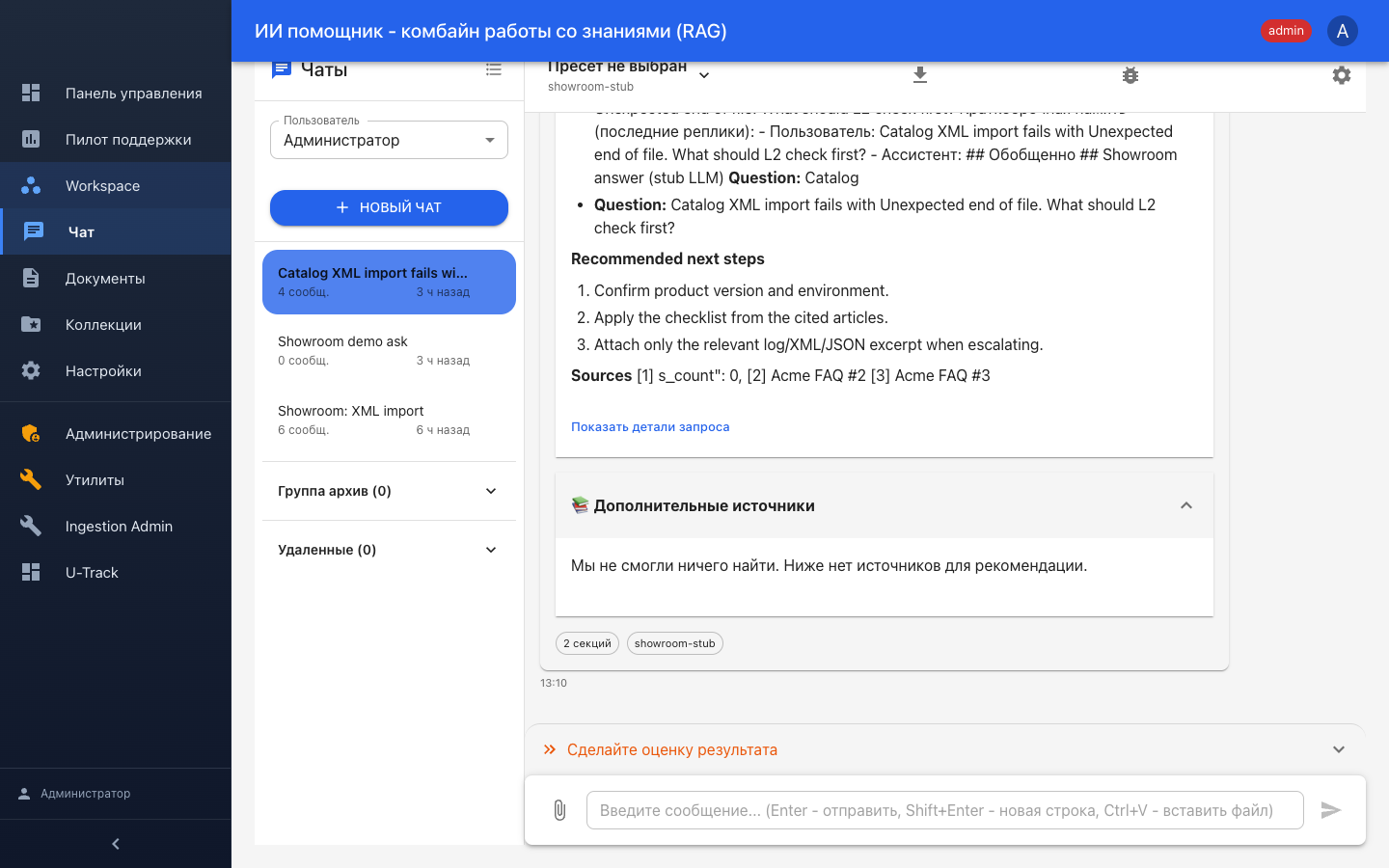Focus the Введите сообщение input field
Image resolution: width=1389 pixels, height=868 pixels.
945,810
